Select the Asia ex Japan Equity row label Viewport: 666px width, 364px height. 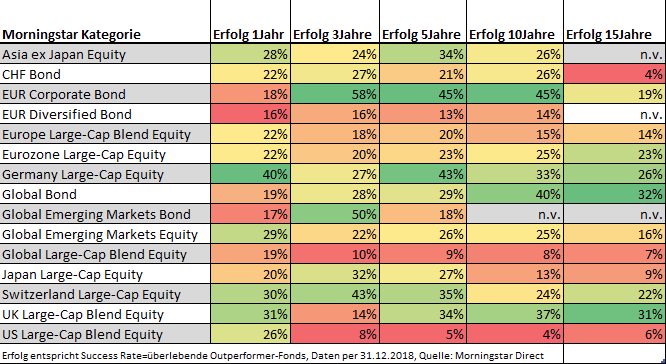[105, 54]
